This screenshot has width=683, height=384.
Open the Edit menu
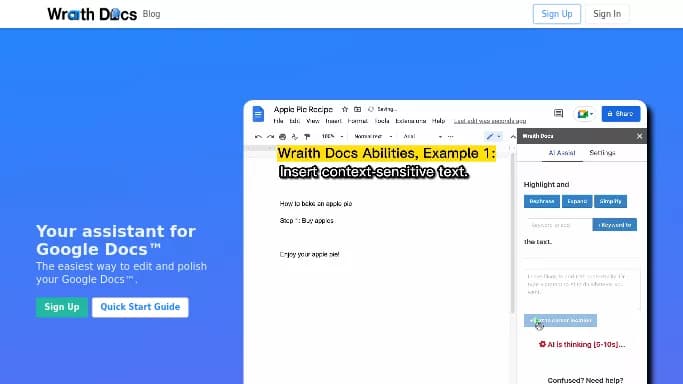(x=294, y=121)
